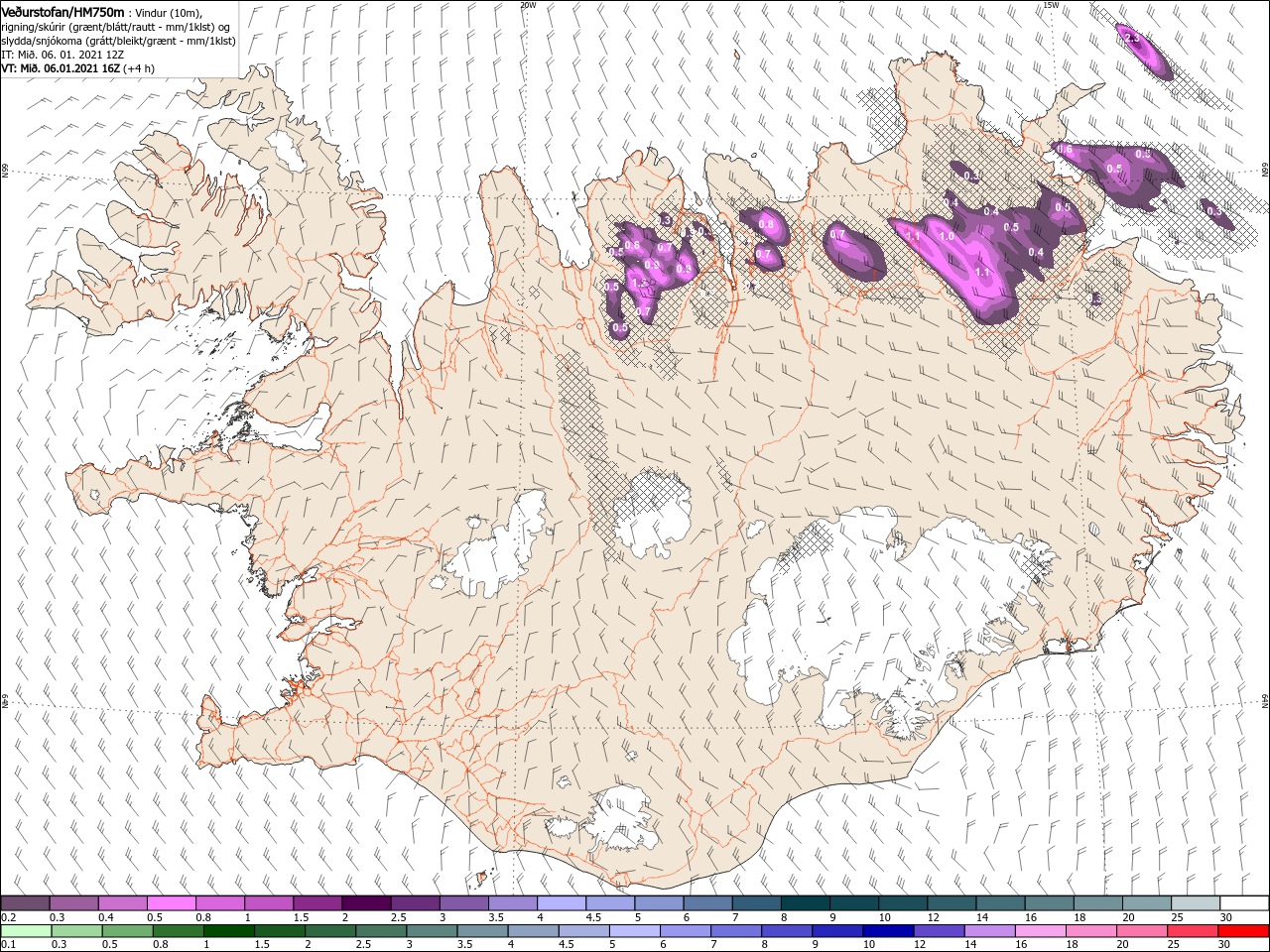This screenshot has width=1270, height=952.
Task: Click the upper legend swatch between 14 and 16
Action: [x=999, y=903]
